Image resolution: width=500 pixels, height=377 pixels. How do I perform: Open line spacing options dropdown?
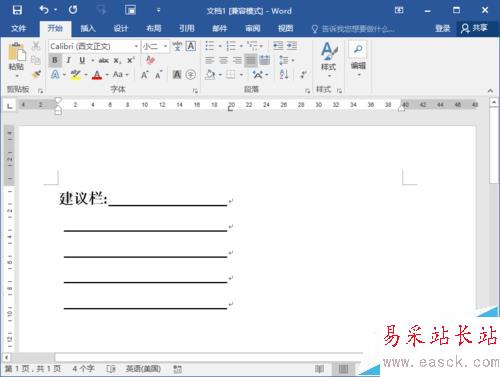coord(287,60)
